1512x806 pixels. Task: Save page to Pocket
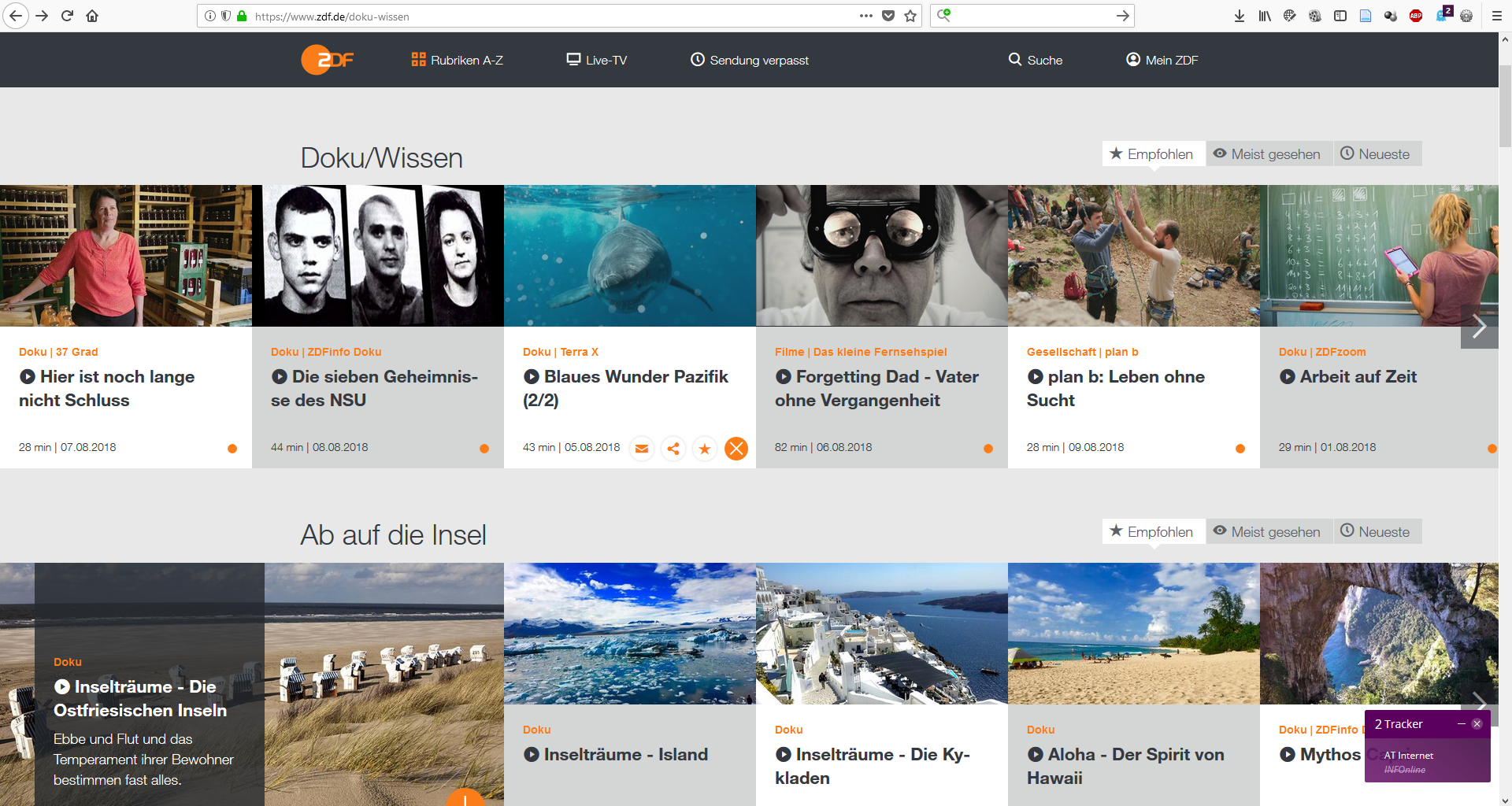(888, 16)
